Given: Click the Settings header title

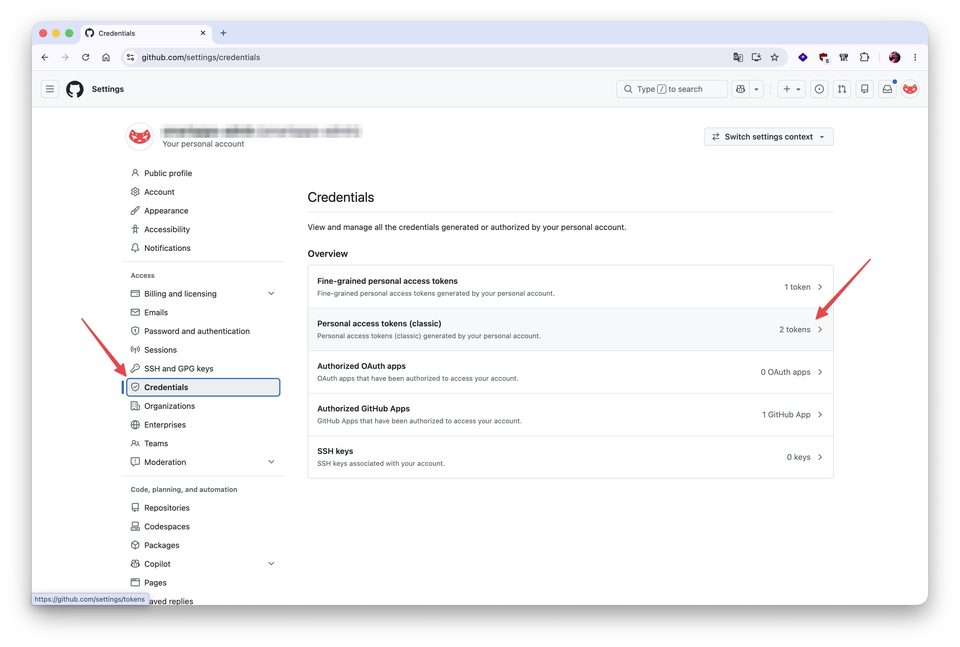Looking at the screenshot, I should [108, 89].
